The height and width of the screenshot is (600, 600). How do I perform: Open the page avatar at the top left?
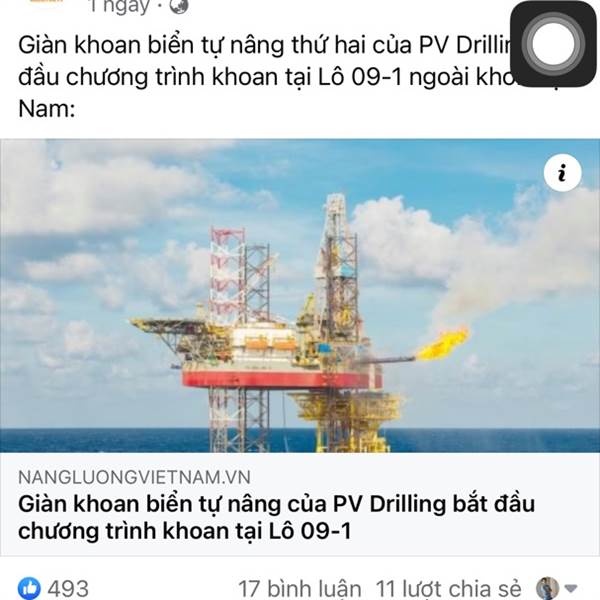click(46, 1)
